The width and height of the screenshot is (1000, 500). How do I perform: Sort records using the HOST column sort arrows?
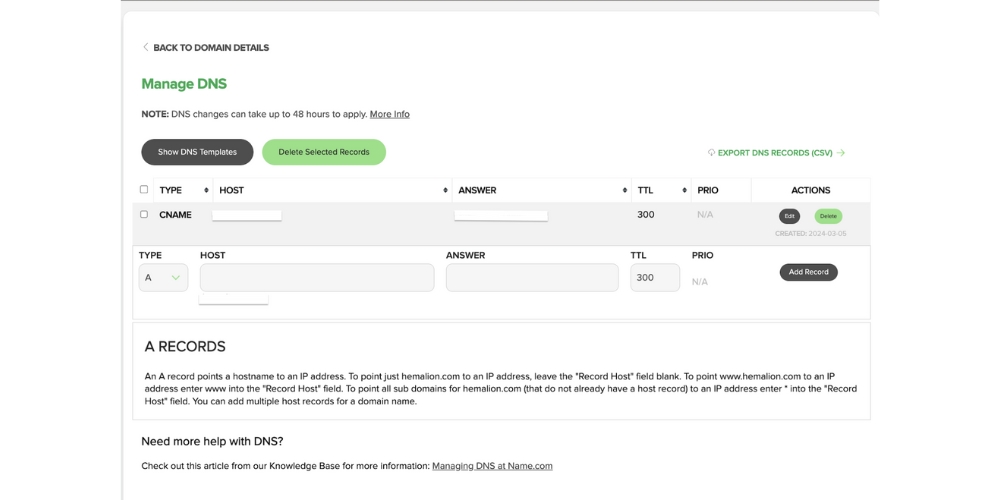point(445,190)
